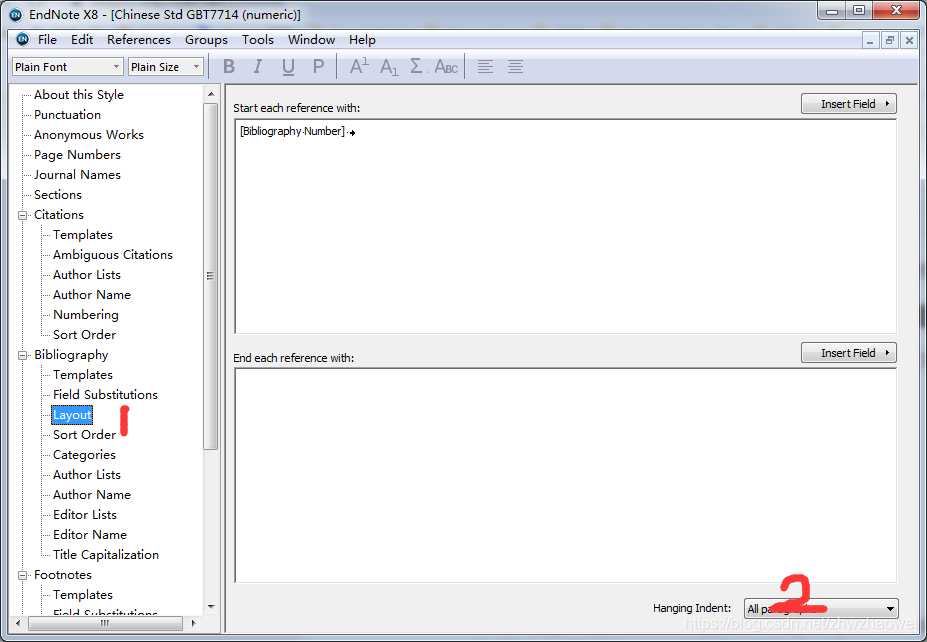Restore the inner style document window

[x=889, y=41]
